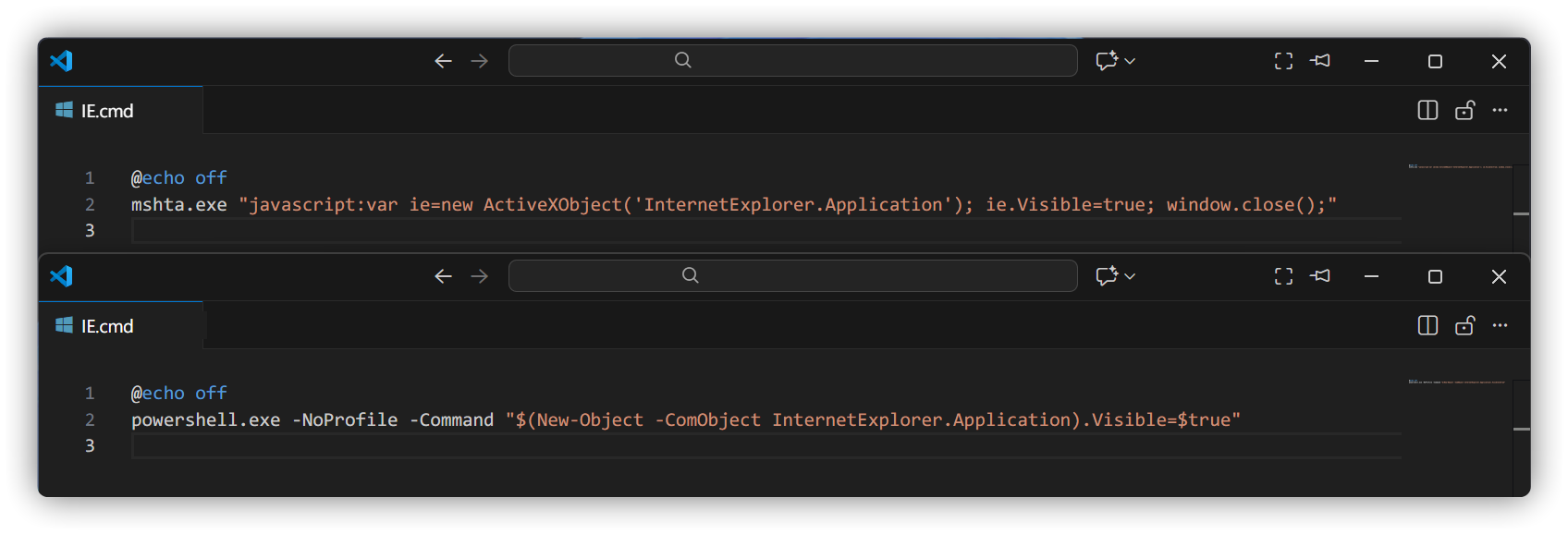Toggle the editor lock icon in the PowerShell window
The image size is (1568, 534).
point(1464,326)
